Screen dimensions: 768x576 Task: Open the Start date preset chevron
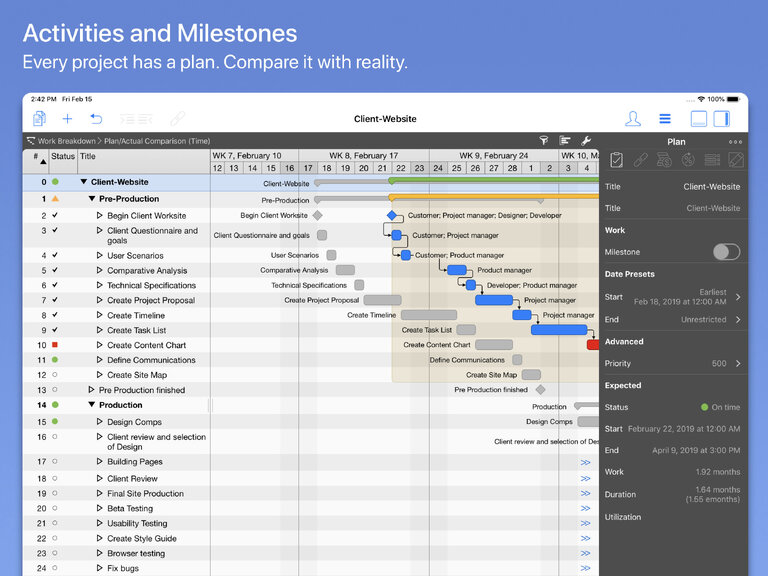tap(738, 297)
